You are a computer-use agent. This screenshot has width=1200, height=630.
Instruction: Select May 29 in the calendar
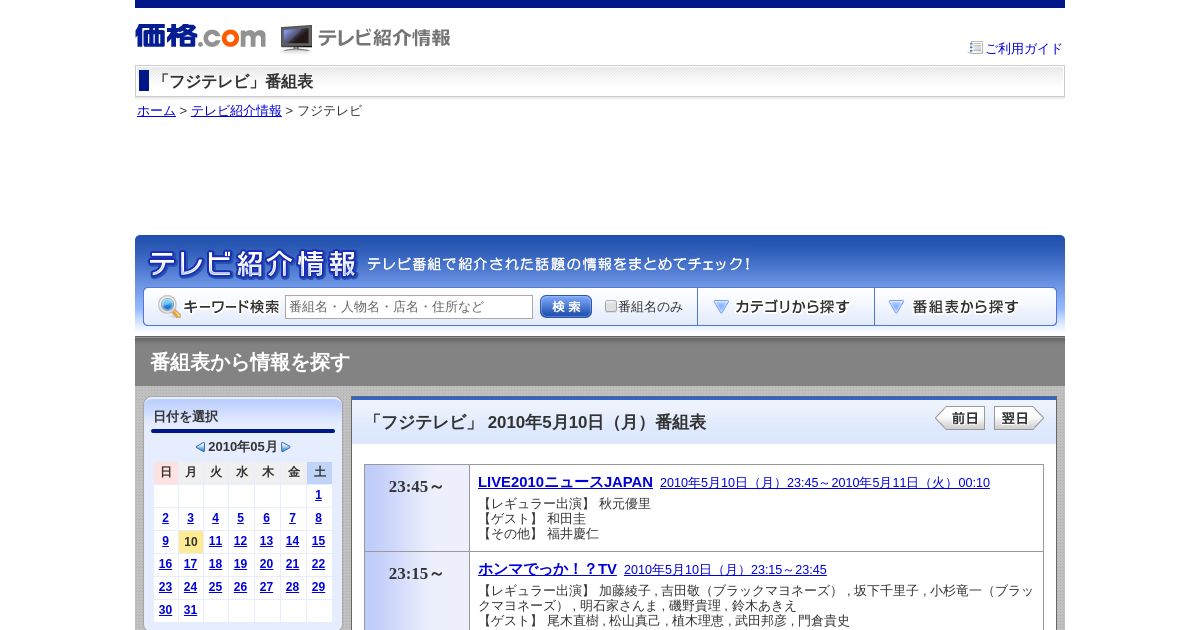(318, 587)
